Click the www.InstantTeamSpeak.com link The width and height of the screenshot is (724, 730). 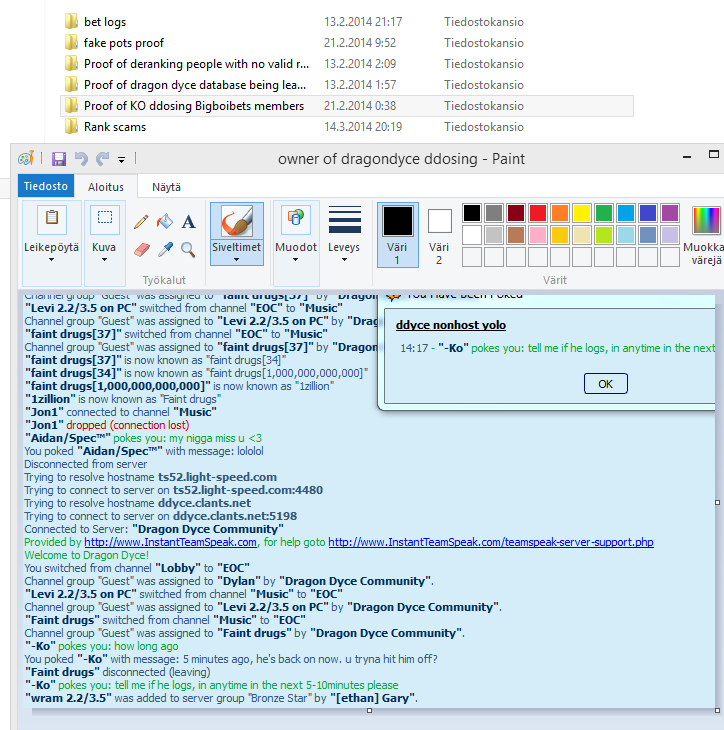(x=170, y=542)
